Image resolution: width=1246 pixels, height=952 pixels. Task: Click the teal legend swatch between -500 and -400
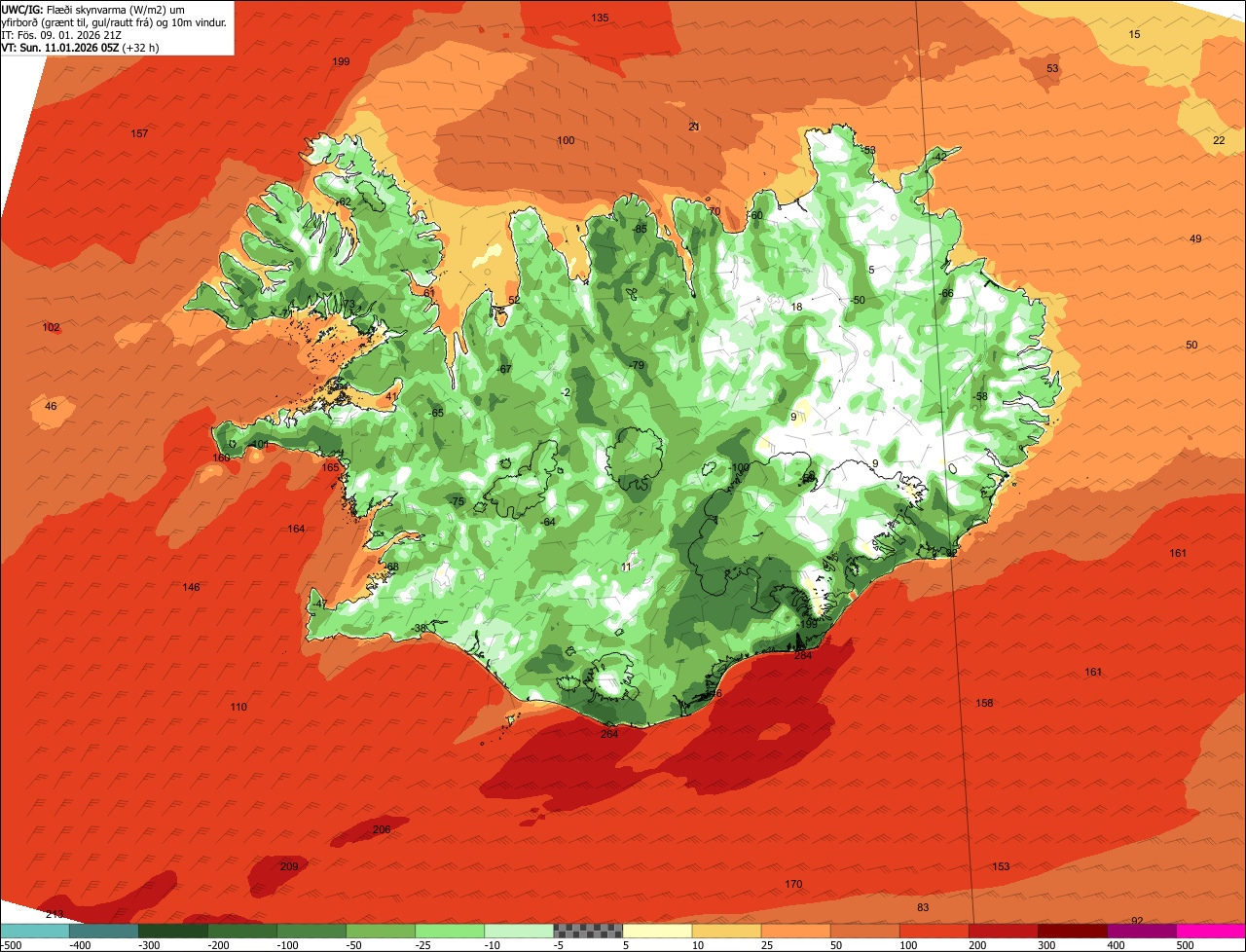(x=35, y=931)
